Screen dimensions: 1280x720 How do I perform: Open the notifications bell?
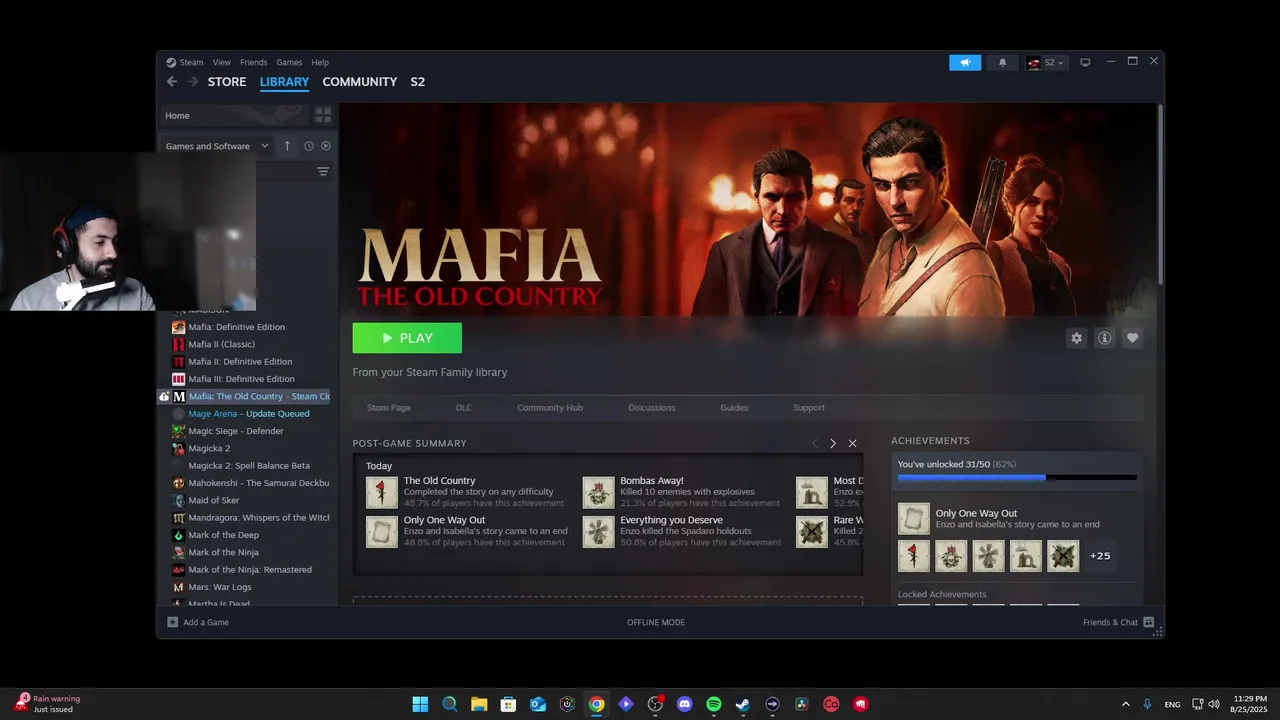tap(1003, 62)
